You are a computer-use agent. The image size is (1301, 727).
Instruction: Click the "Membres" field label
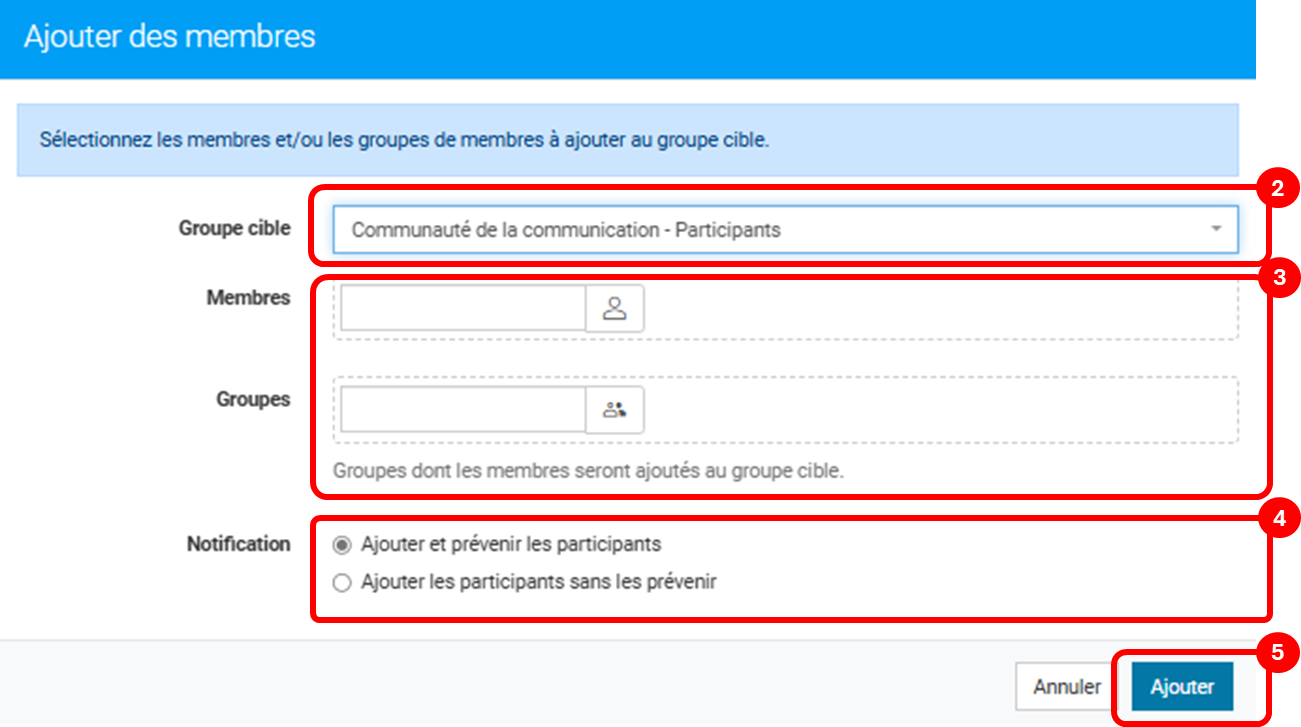point(249,298)
